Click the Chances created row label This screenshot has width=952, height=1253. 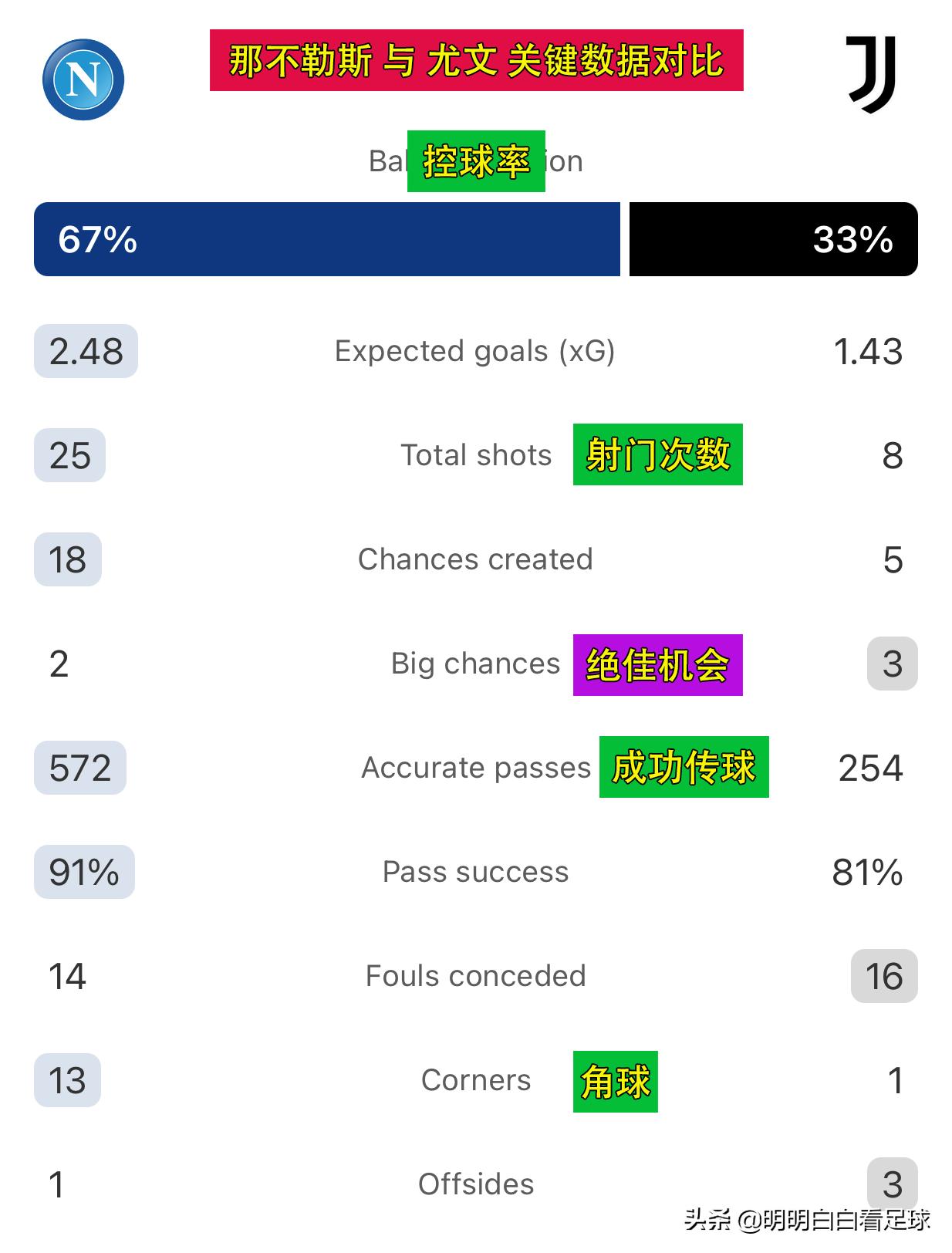pyautogui.click(x=475, y=559)
